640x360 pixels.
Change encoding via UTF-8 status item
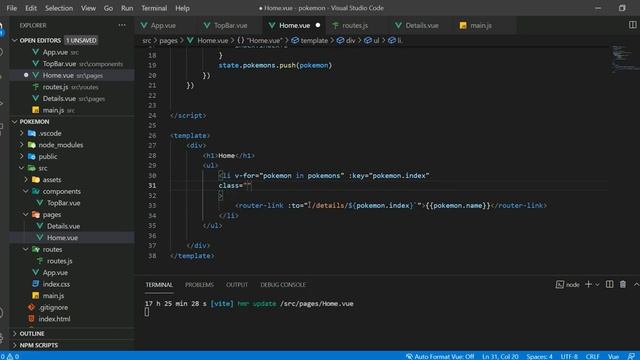coord(569,356)
